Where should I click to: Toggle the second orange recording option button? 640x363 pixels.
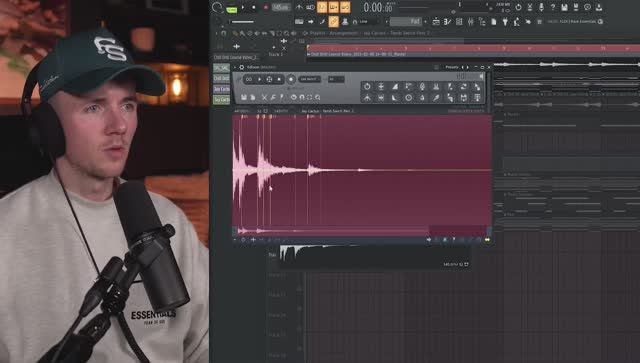pos(333,7)
